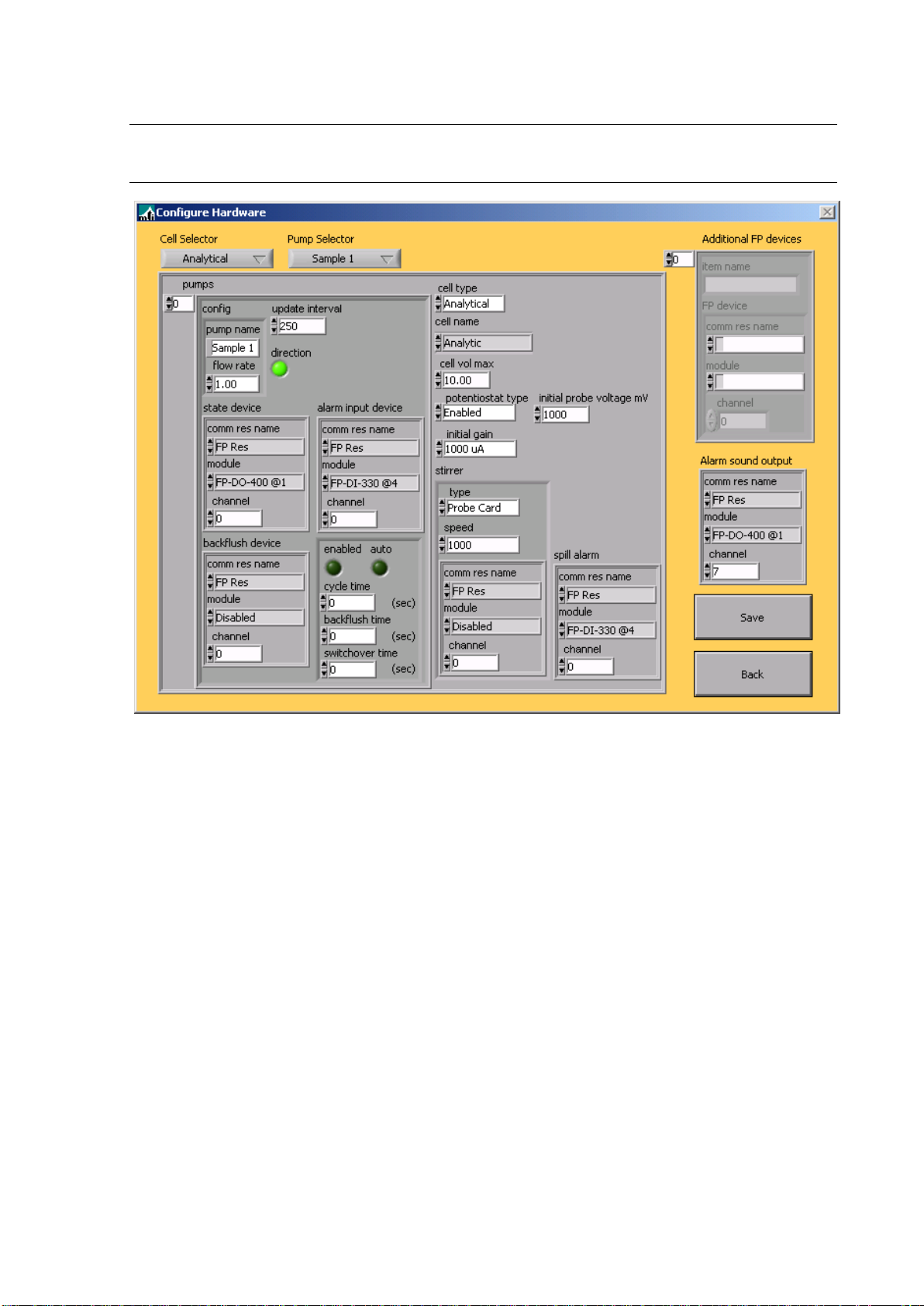924x1306 pixels.
Task: Click the update interval stepper arrows
Action: pos(274,326)
